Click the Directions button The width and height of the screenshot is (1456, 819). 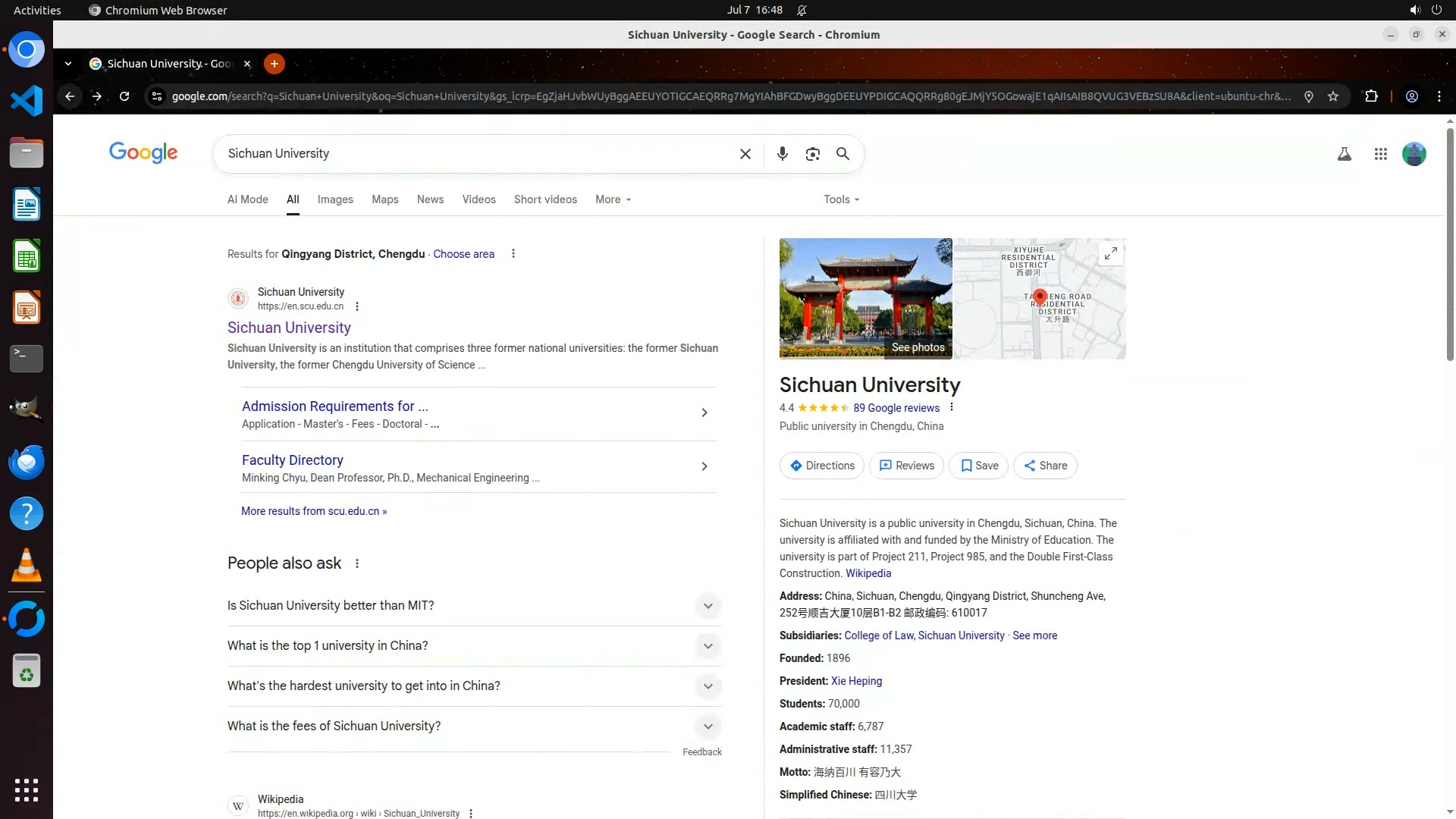pyautogui.click(x=821, y=466)
